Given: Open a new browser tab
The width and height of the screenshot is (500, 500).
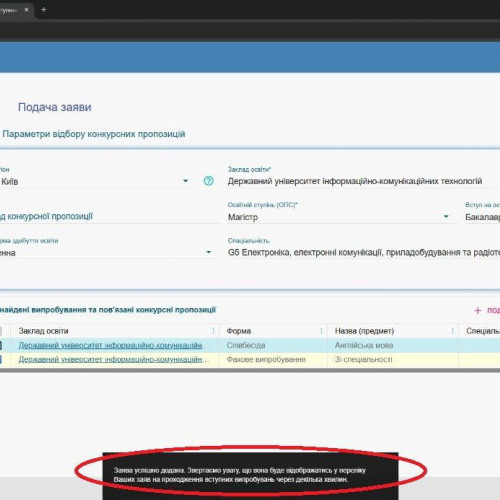Looking at the screenshot, I should click(43, 10).
